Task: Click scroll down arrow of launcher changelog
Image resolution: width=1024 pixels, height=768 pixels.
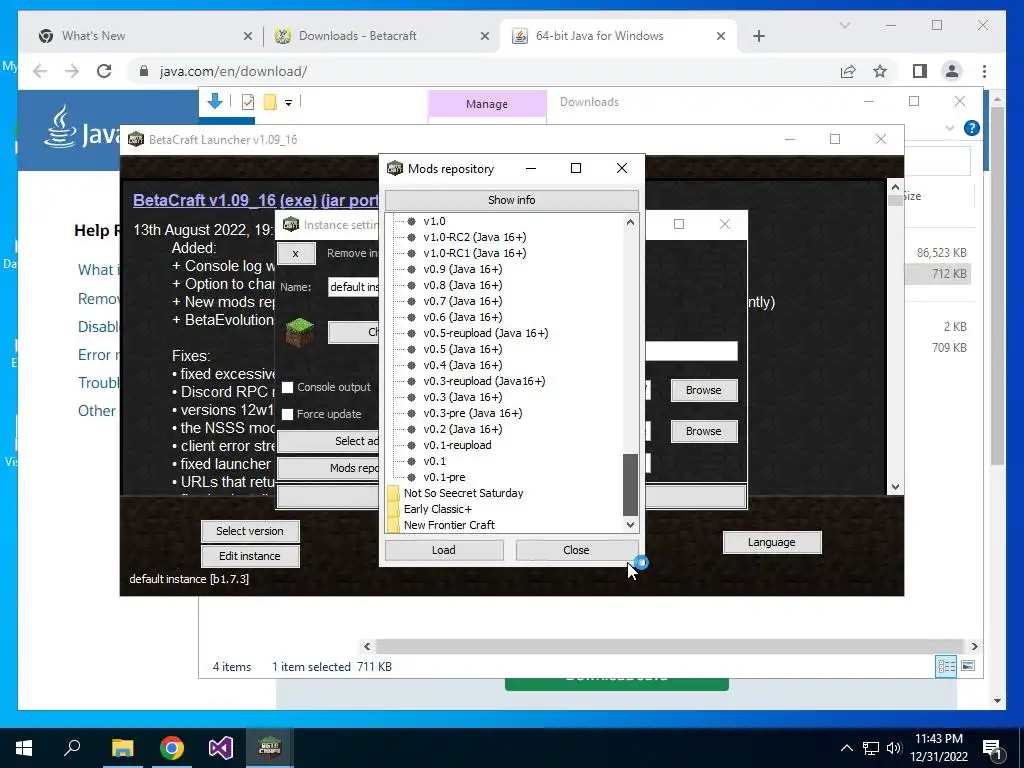Action: tap(895, 487)
